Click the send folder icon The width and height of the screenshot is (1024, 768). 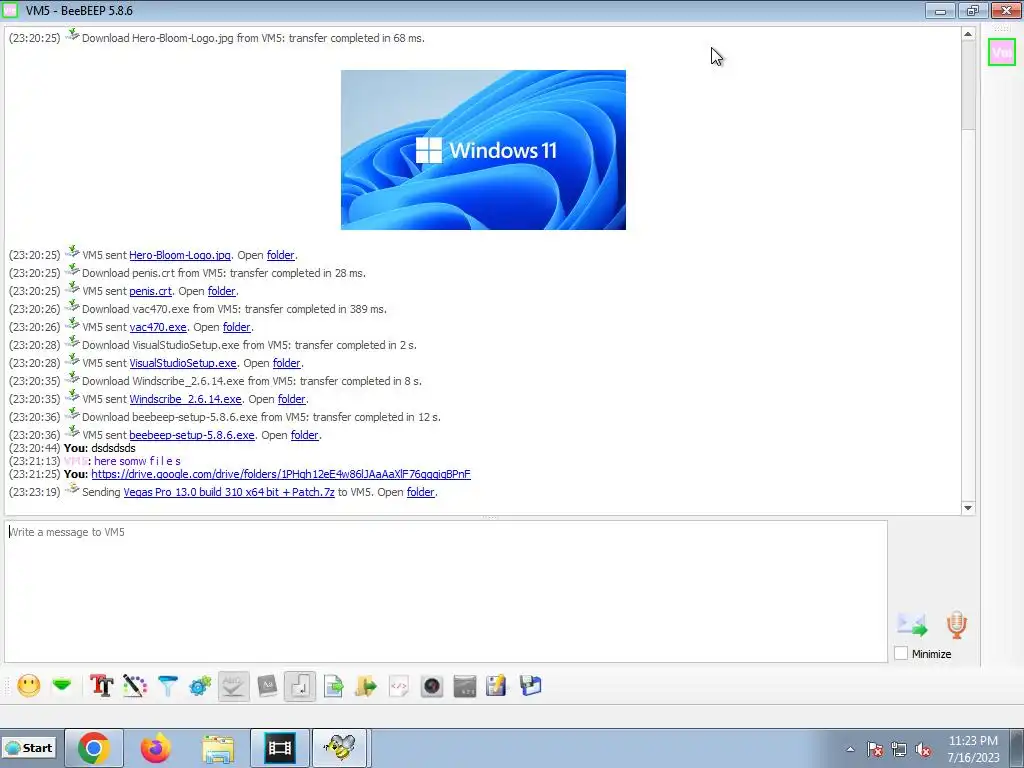coord(366,686)
